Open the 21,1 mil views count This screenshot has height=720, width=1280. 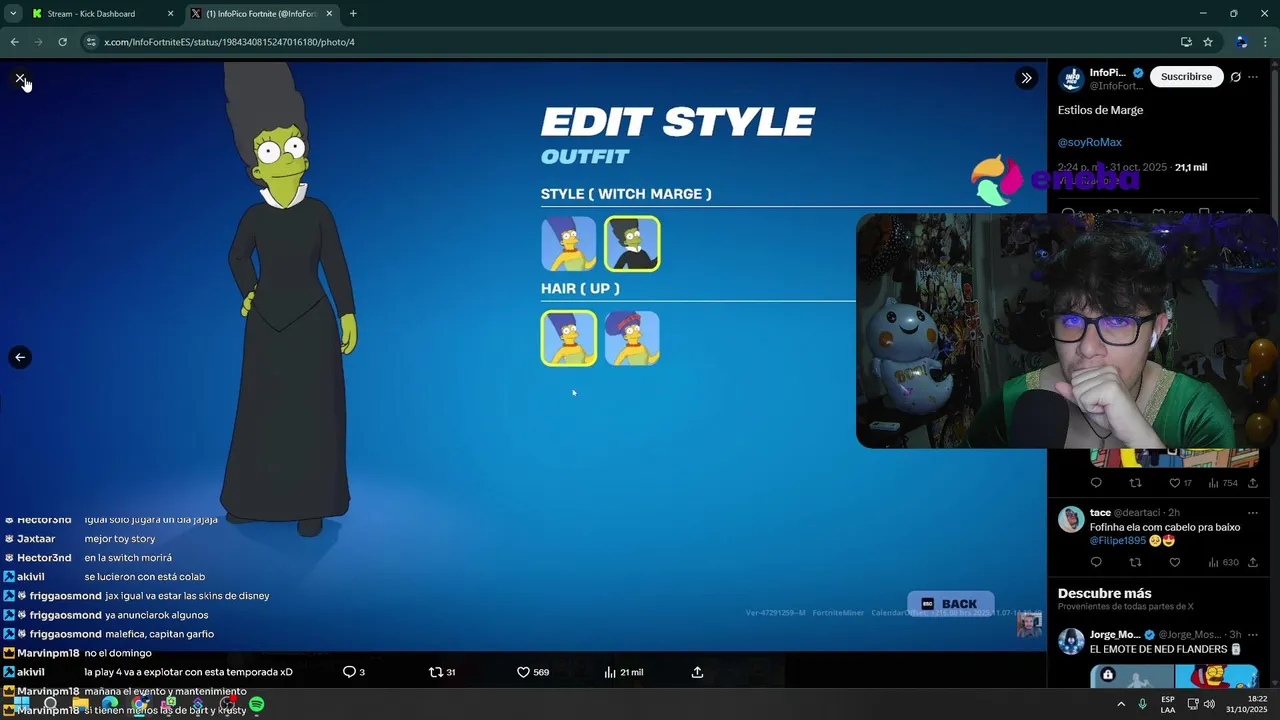(x=1191, y=167)
